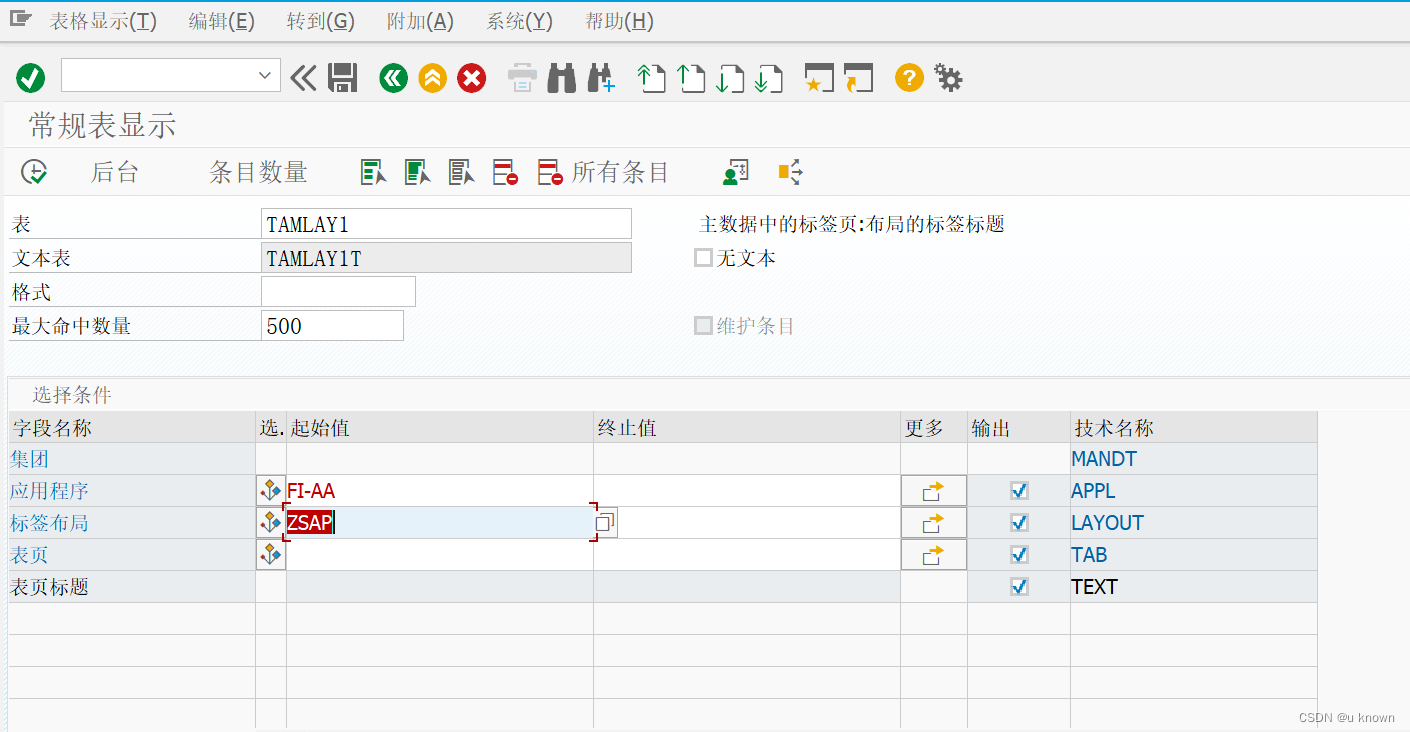Open multiple selection for 标签布局 row

(933, 523)
